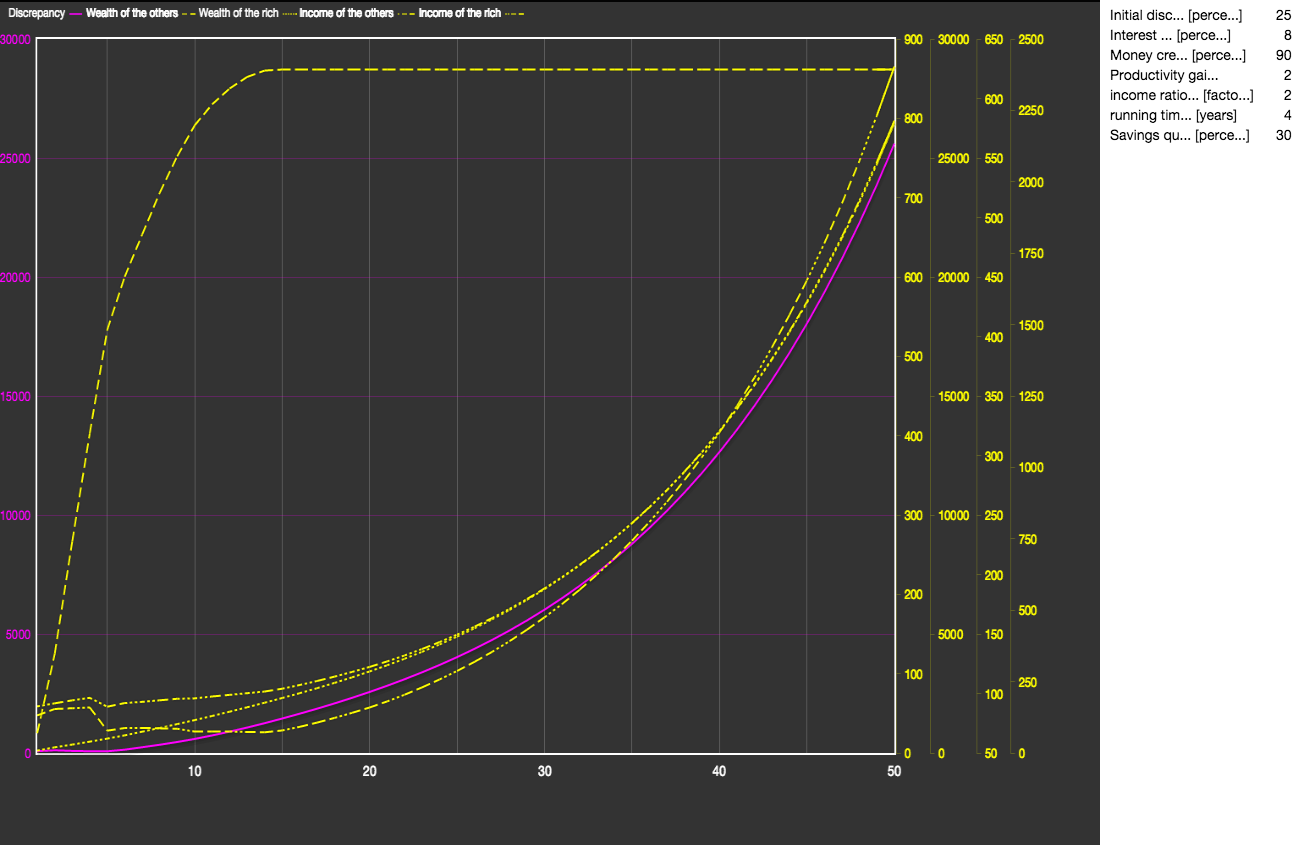Viewport: 1300px width, 845px height.
Task: Toggle the 'Wealth of the rich' legend entry
Action: click(247, 13)
